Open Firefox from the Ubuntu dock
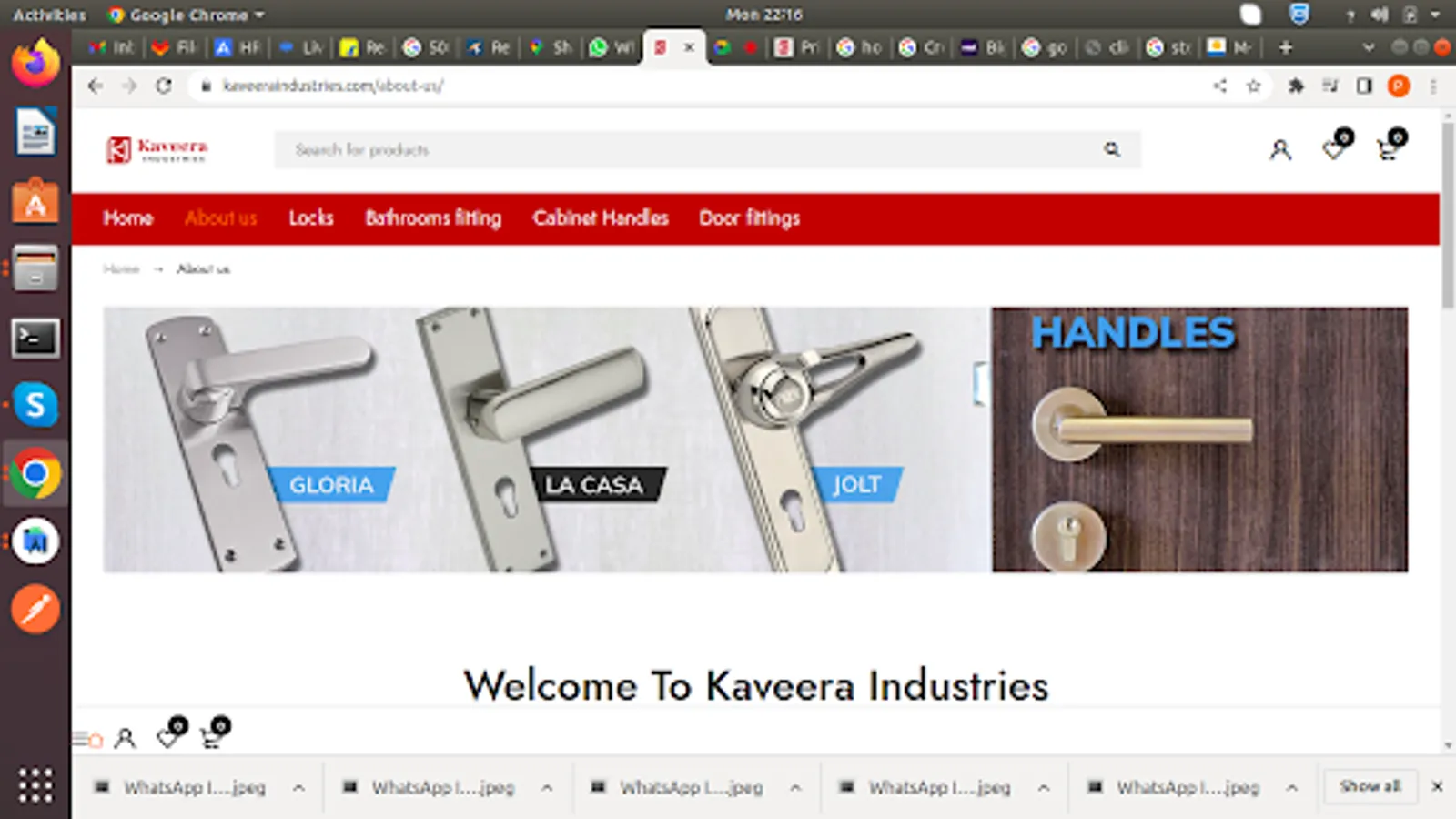The height and width of the screenshot is (819, 1456). click(x=35, y=64)
